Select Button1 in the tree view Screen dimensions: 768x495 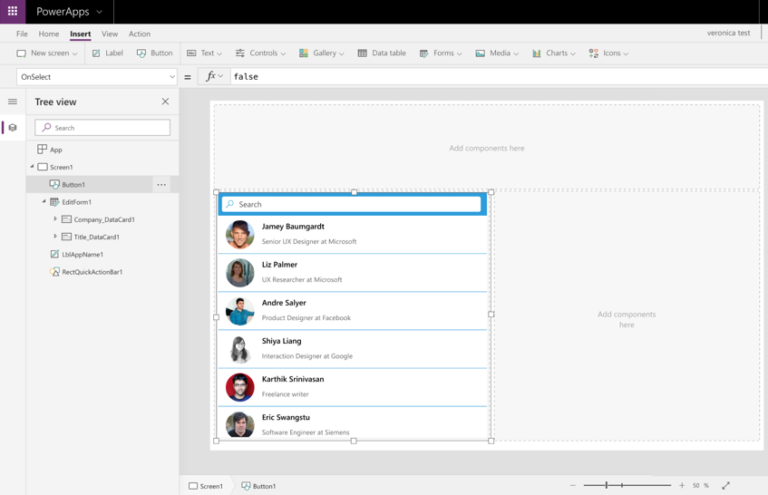68,185
